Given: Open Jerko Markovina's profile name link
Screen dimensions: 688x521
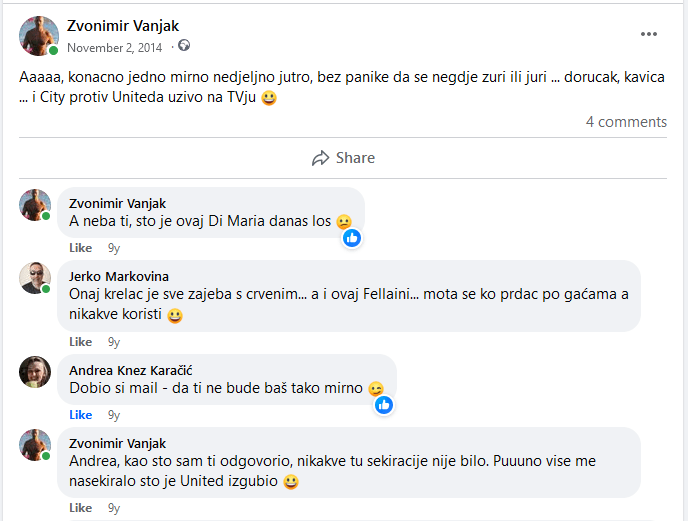Looking at the screenshot, I should [x=119, y=276].
